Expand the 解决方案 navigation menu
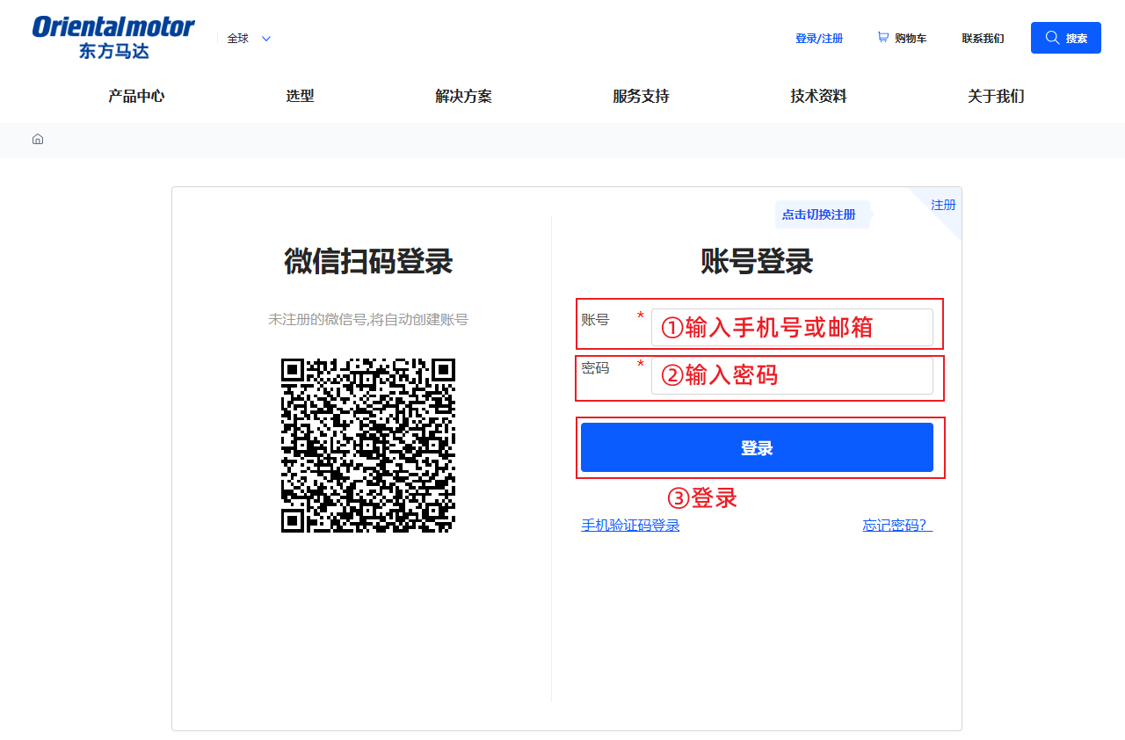 [463, 95]
